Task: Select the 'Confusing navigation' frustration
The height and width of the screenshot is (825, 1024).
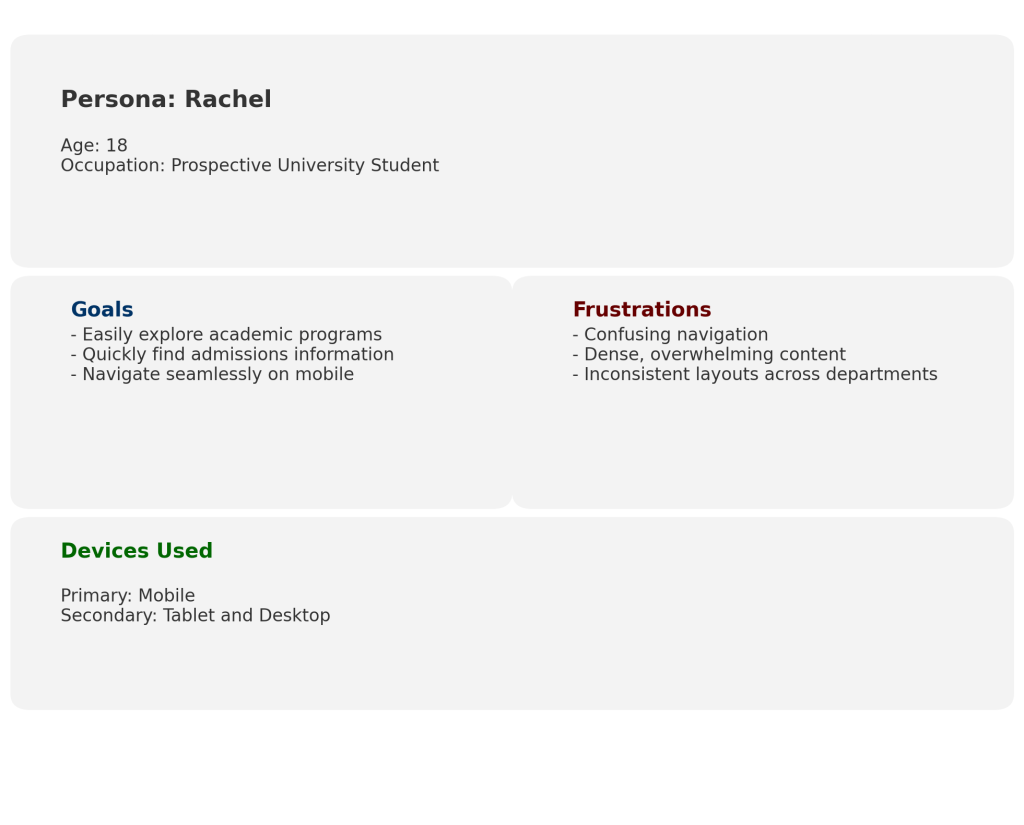Action: point(670,335)
